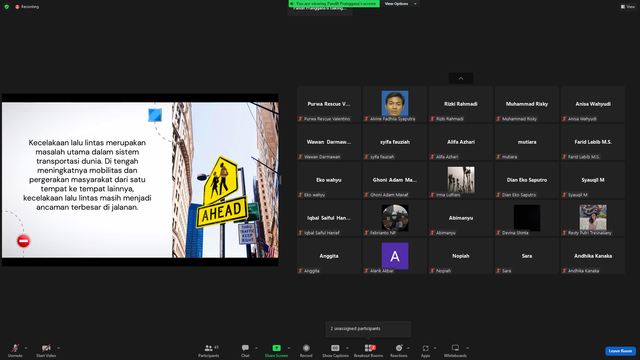Expand apps options arrow next to Apps

tap(435, 348)
